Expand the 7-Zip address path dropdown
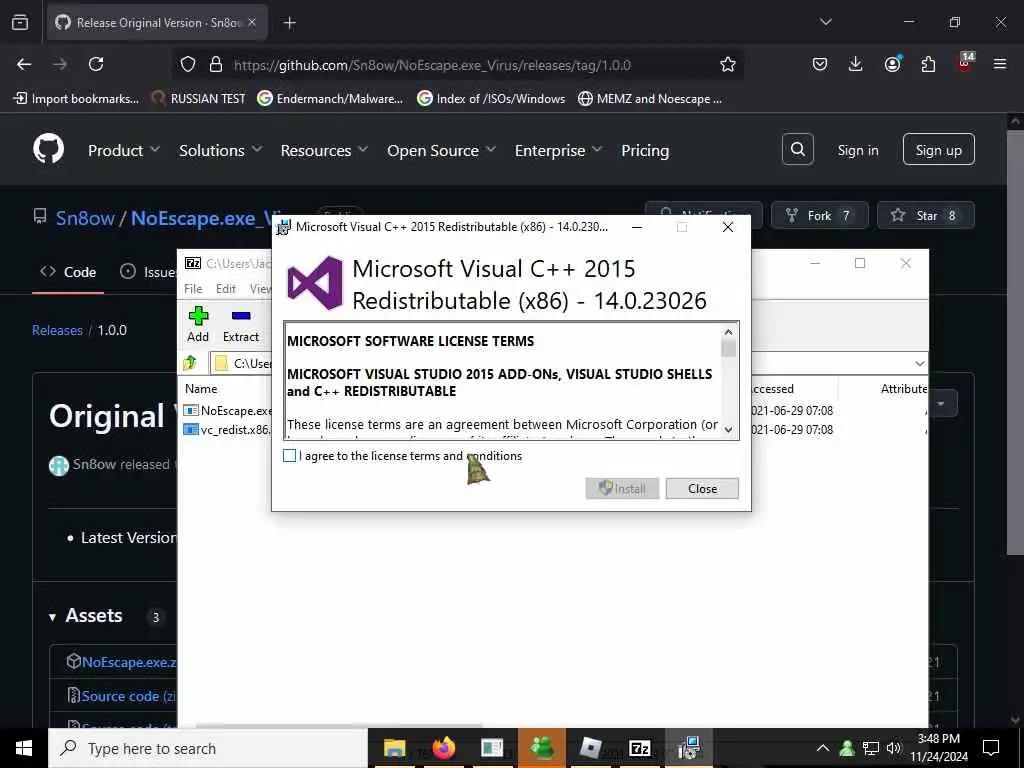 coord(920,363)
